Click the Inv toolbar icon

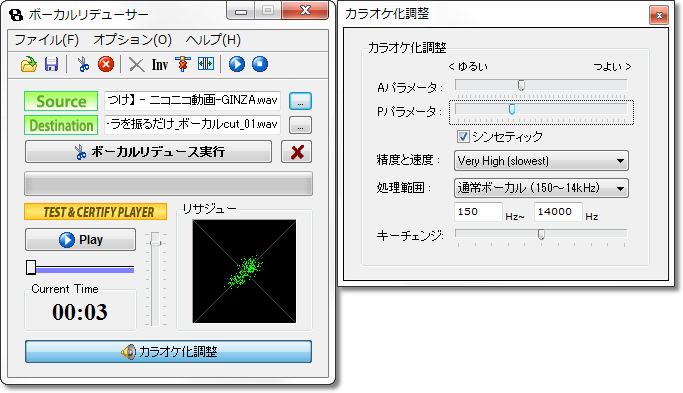[159, 65]
